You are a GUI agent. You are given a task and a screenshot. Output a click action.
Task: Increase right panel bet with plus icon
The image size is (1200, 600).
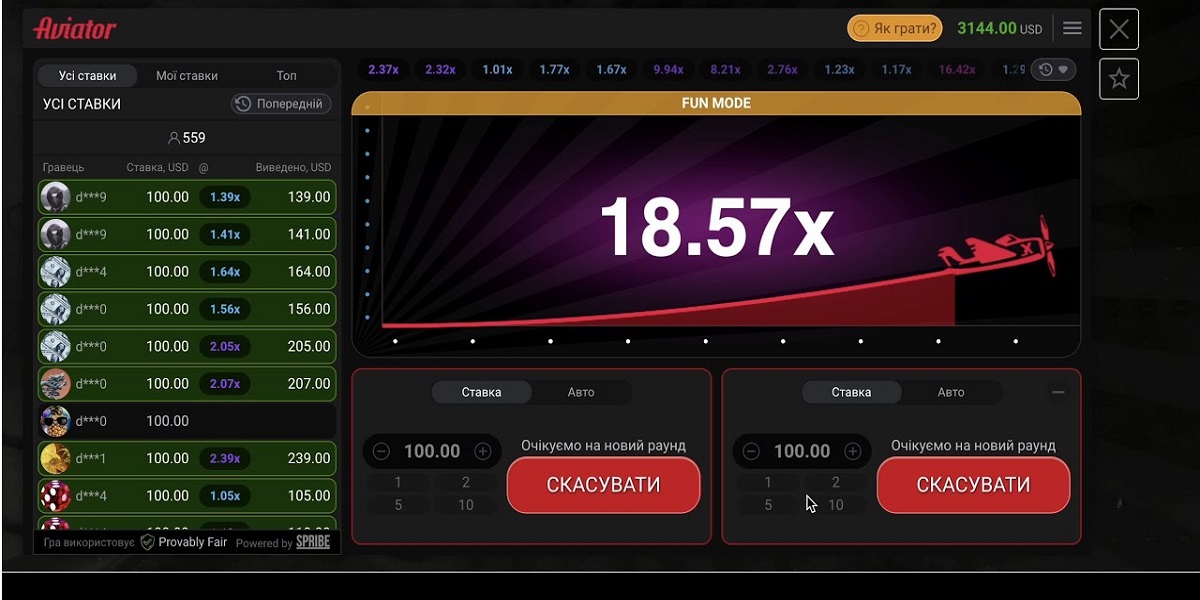853,451
